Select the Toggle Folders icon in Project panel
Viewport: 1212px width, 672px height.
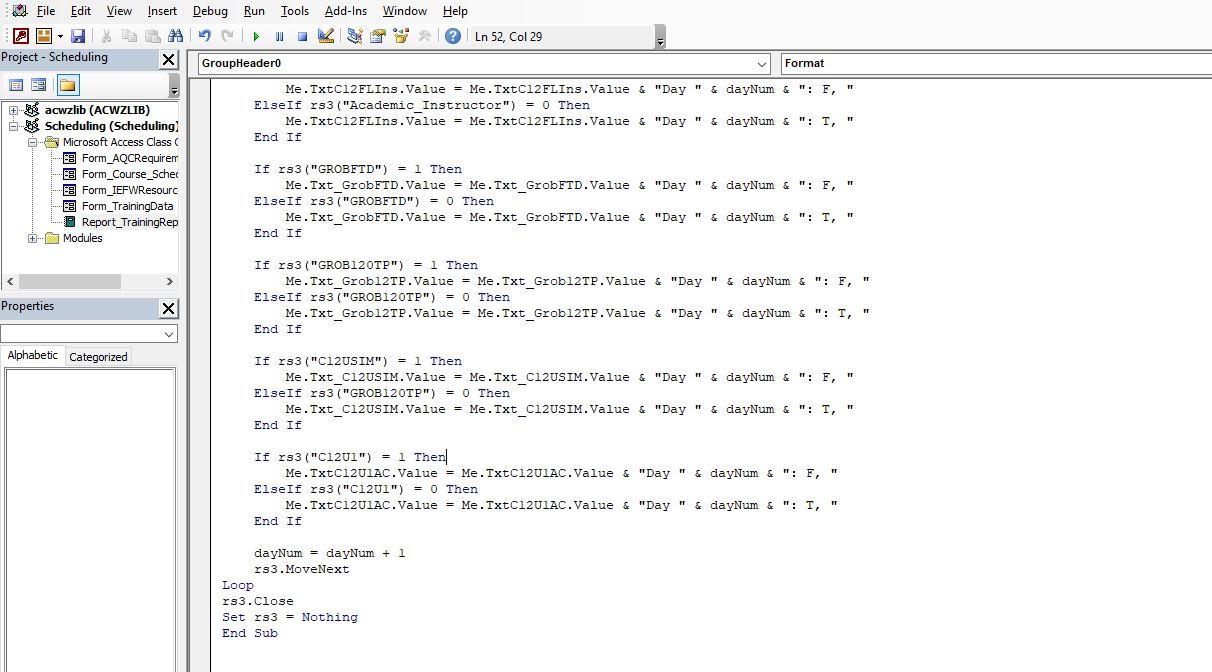(x=68, y=84)
